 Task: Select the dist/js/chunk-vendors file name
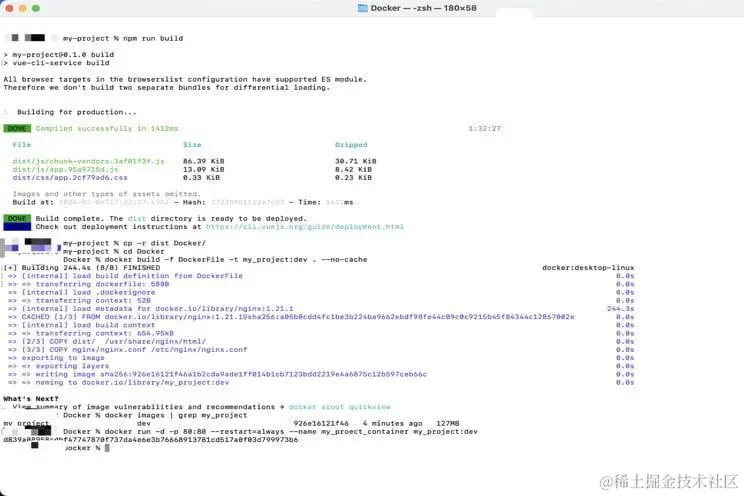tap(89, 161)
